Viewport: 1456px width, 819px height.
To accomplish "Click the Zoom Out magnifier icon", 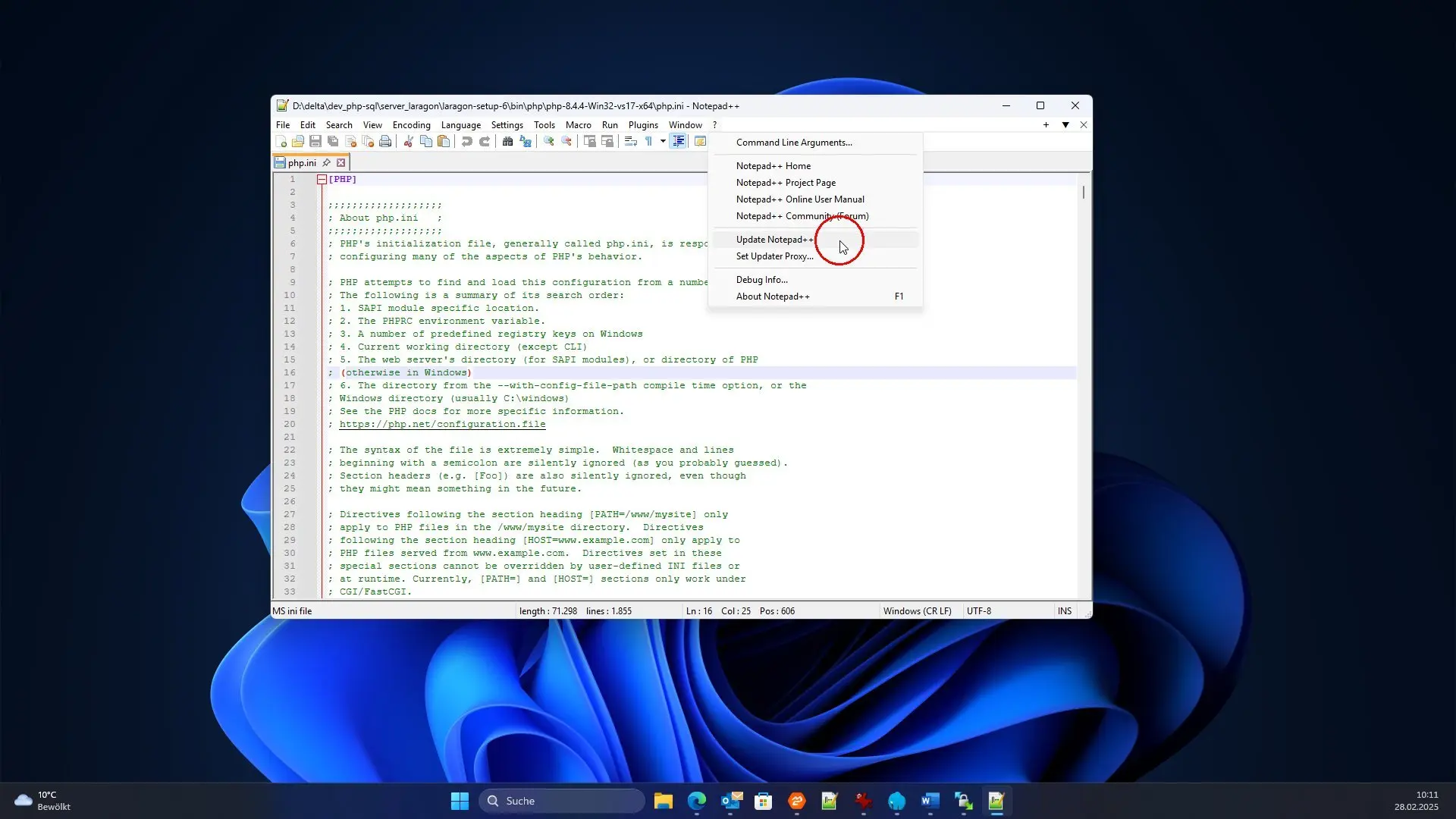I will (566, 142).
